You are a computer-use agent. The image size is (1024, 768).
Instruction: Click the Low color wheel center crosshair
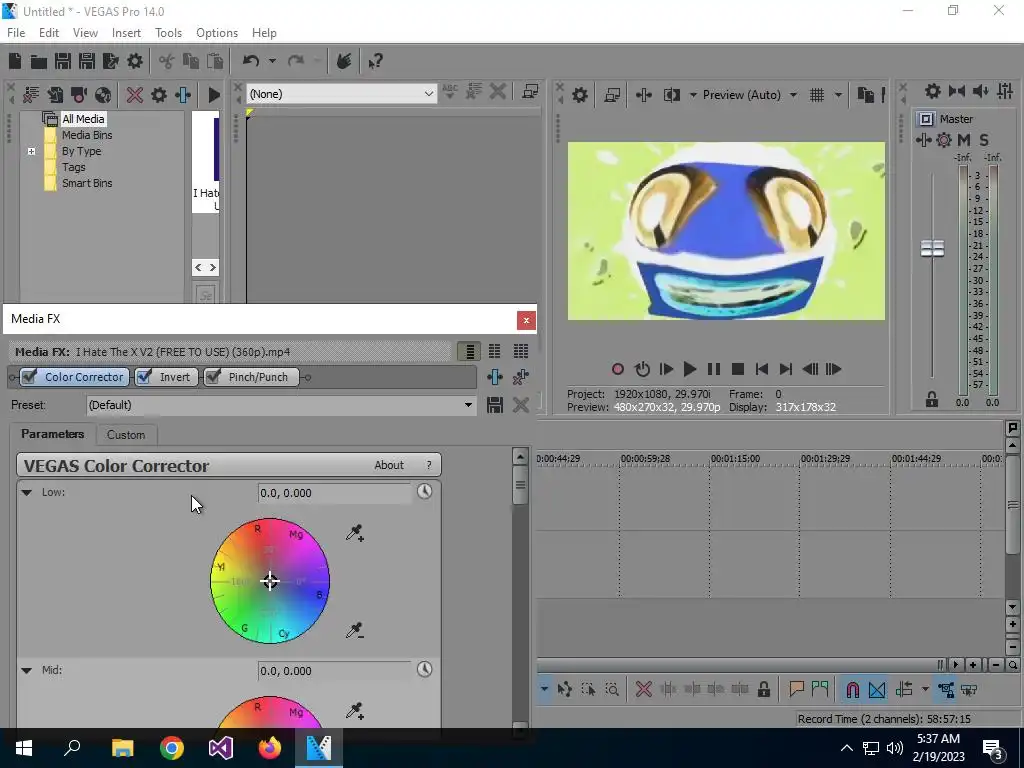pyautogui.click(x=270, y=581)
